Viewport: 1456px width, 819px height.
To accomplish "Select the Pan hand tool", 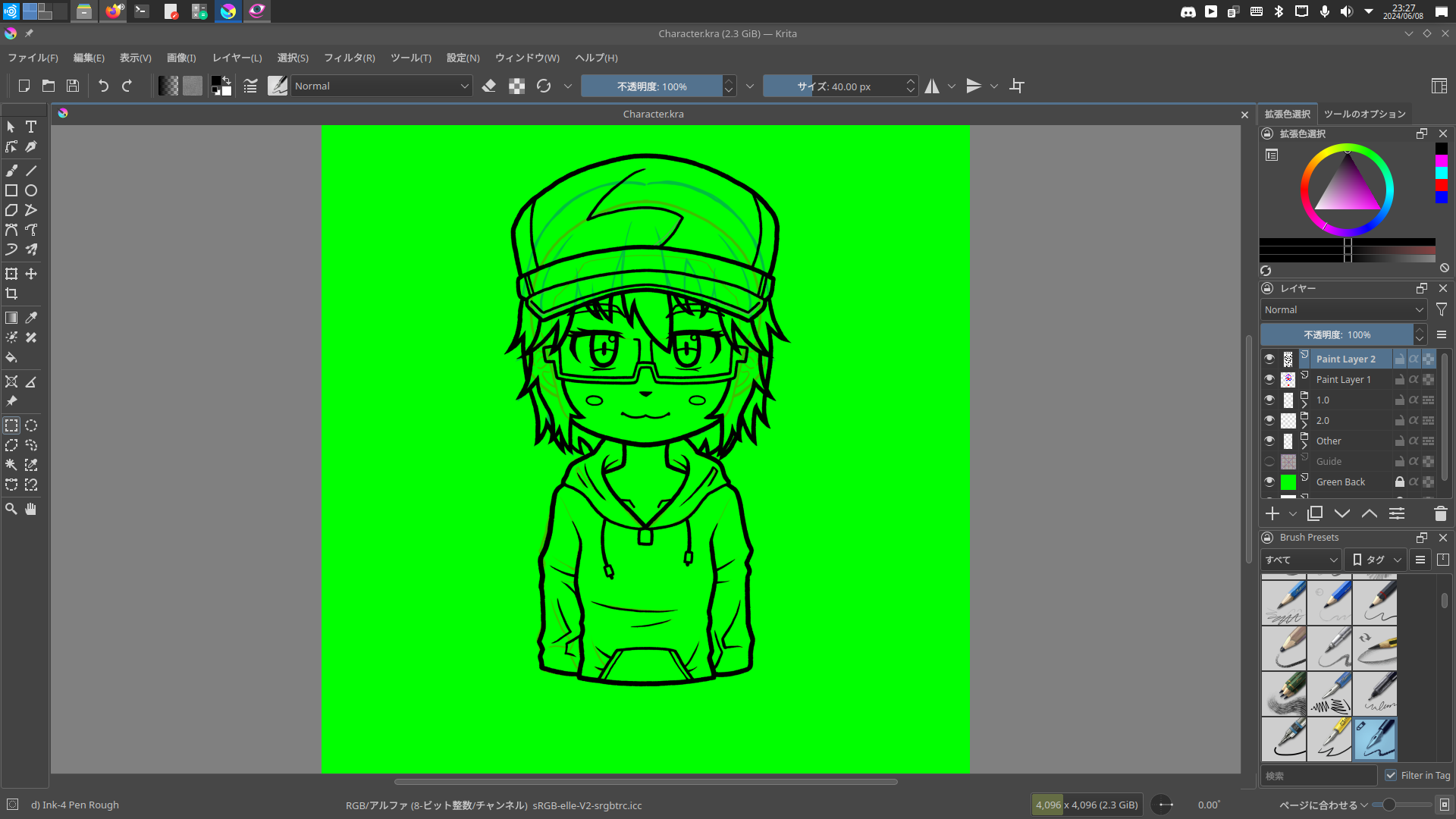I will tap(31, 509).
